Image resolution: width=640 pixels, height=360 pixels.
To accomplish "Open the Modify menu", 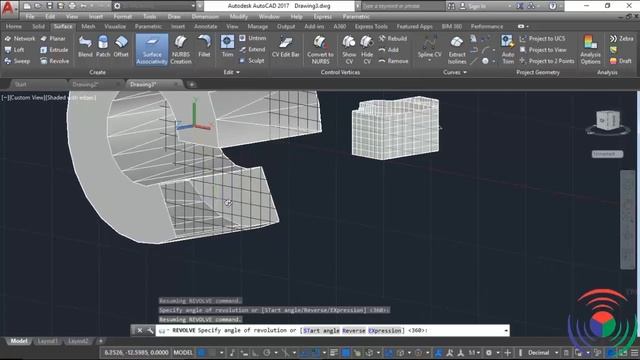I will [x=238, y=16].
